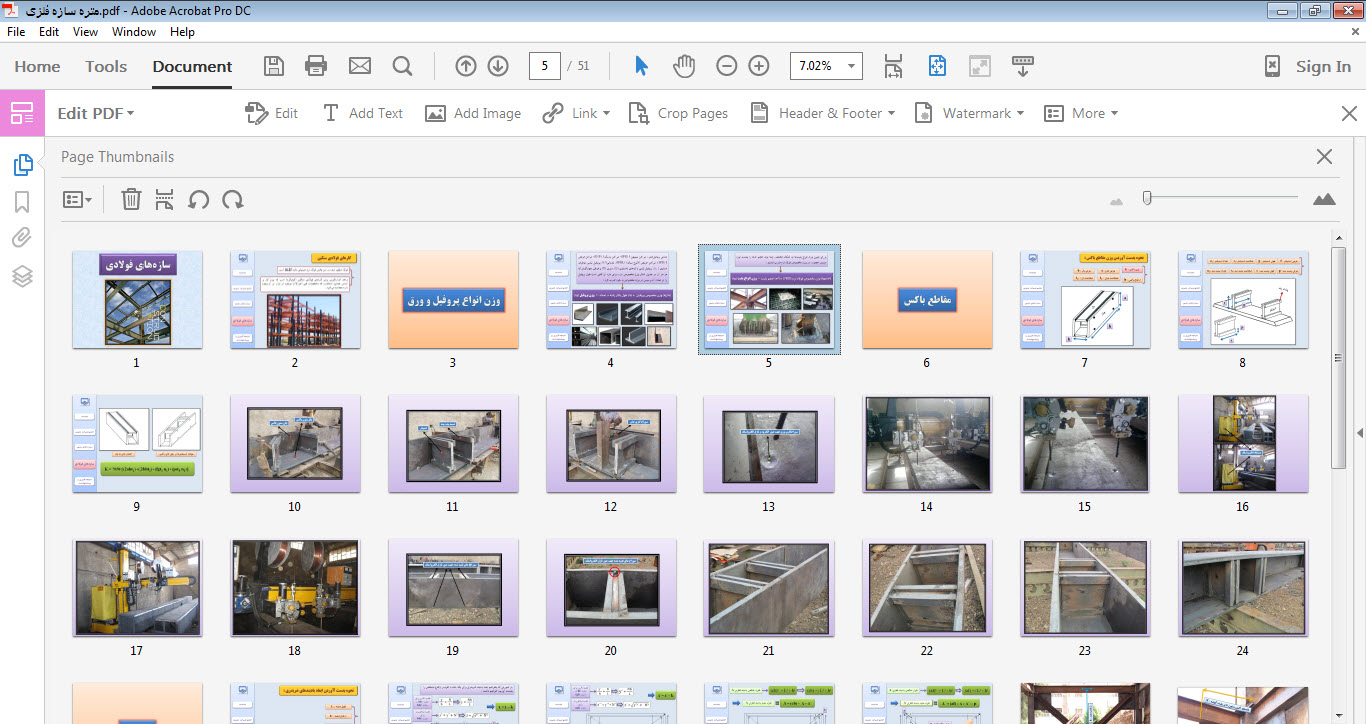
Task: Select page 3 orange thumbnail
Action: click(x=453, y=299)
